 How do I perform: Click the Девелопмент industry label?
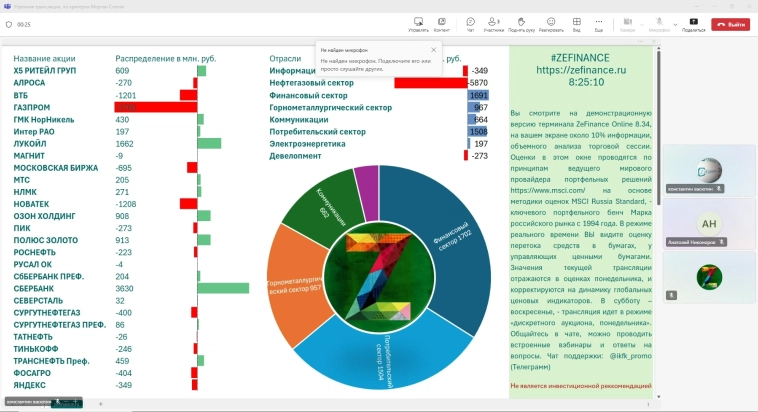295,156
